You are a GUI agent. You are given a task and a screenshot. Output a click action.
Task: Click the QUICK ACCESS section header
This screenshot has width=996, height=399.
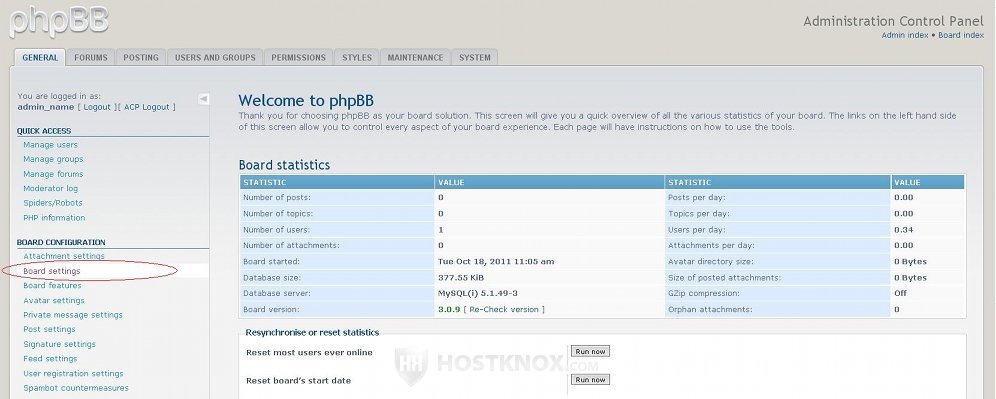[44, 131]
